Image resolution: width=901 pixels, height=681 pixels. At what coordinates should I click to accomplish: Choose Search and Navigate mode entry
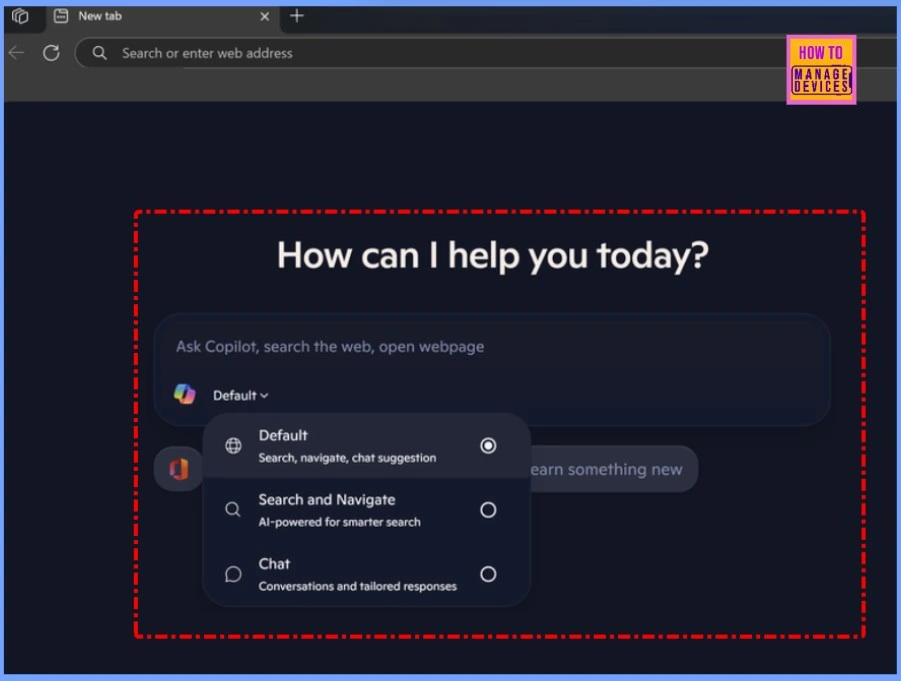[x=366, y=510]
